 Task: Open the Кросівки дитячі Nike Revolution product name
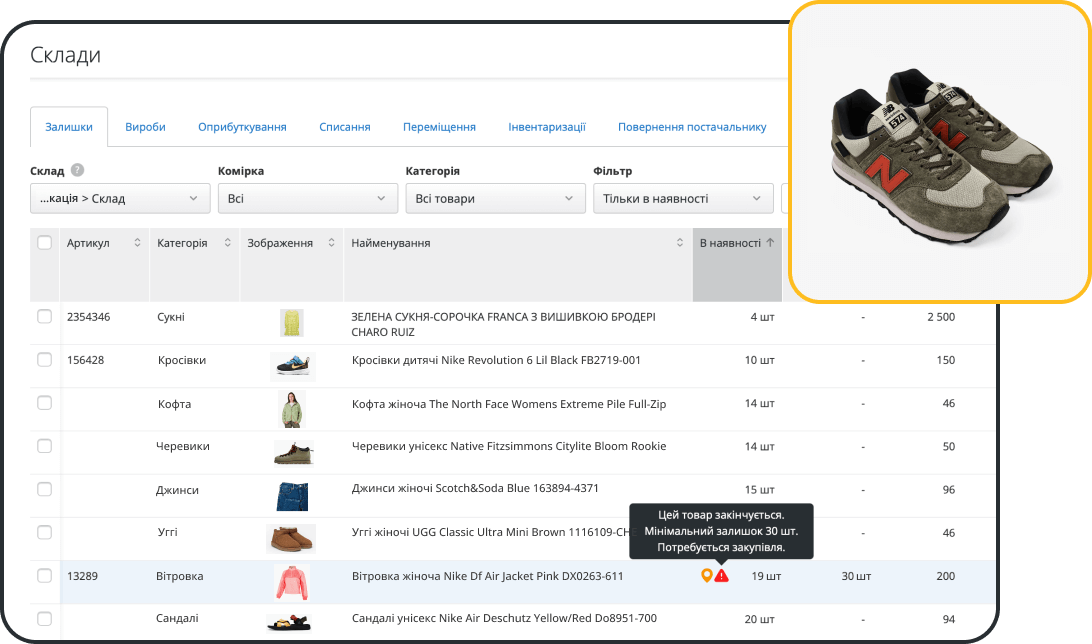point(496,360)
